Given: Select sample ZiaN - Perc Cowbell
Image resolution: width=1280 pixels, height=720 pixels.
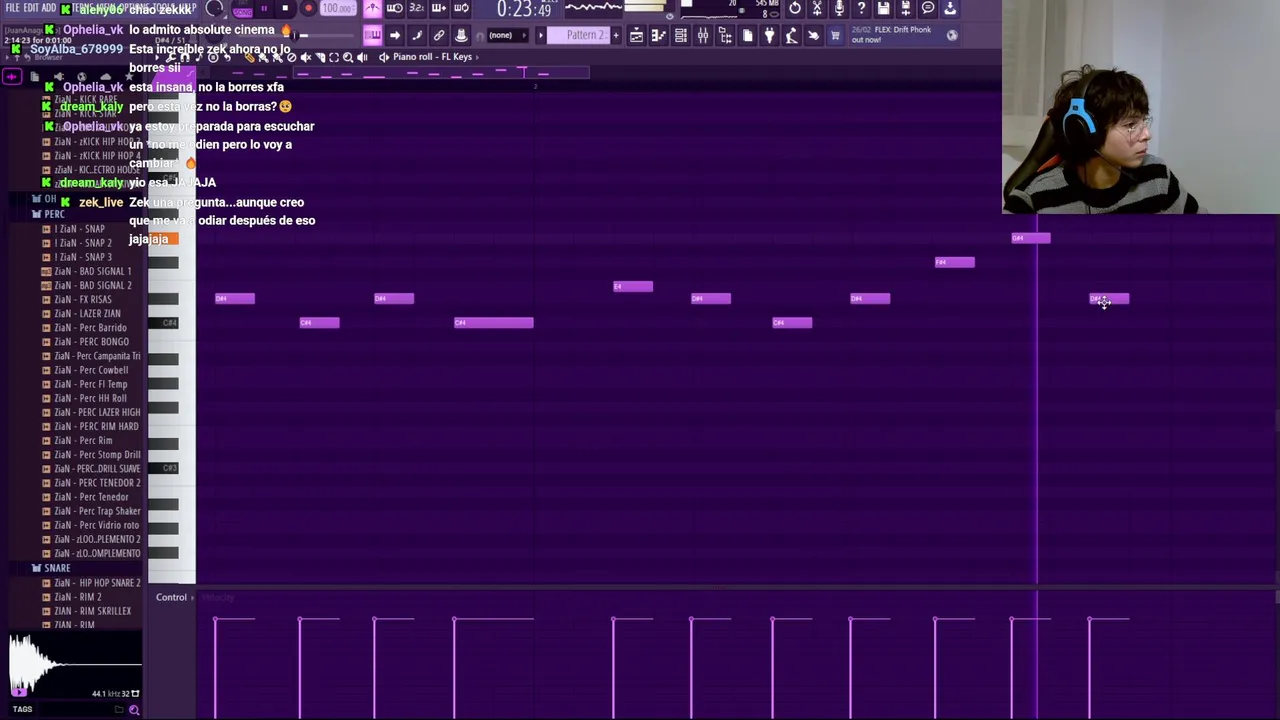Looking at the screenshot, I should (91, 370).
